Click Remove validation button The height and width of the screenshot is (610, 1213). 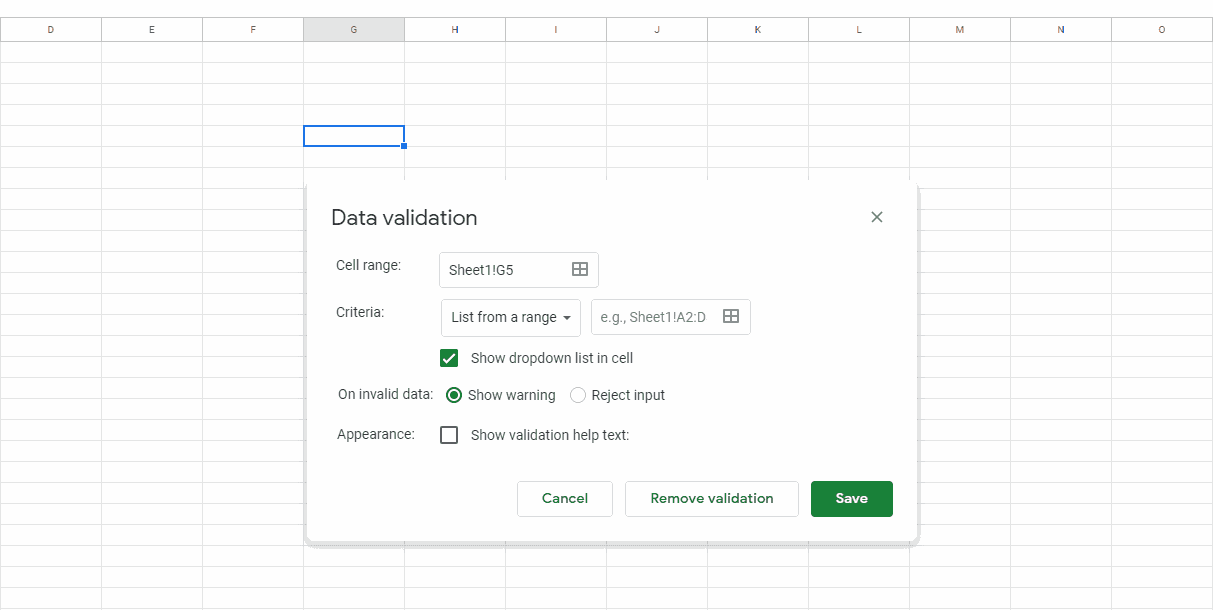pos(711,498)
